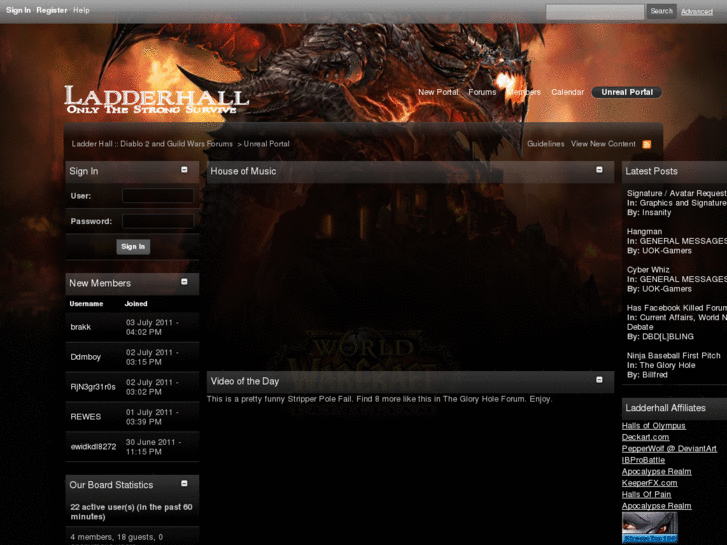Focus the User input field

pyautogui.click(x=158, y=195)
